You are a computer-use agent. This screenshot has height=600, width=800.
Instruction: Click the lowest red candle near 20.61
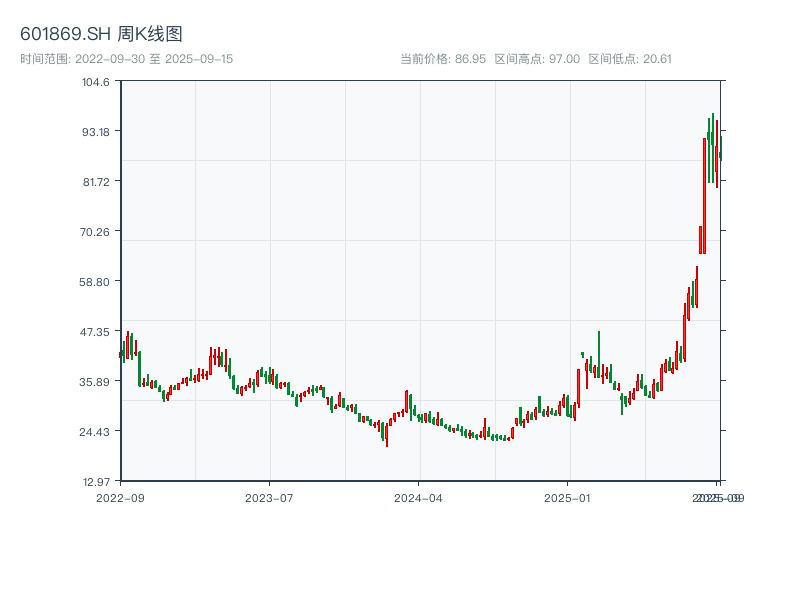(x=387, y=435)
